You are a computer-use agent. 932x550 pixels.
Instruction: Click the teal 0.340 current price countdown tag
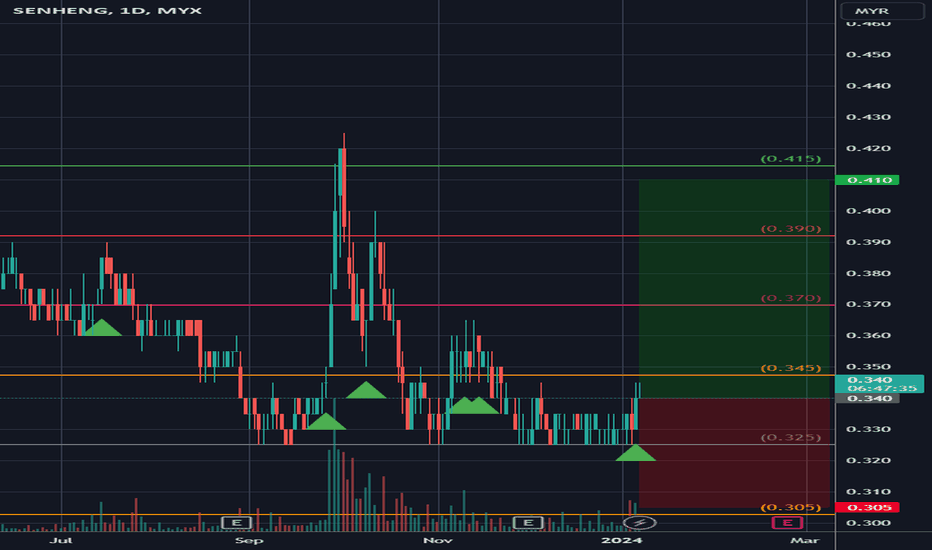pos(880,384)
